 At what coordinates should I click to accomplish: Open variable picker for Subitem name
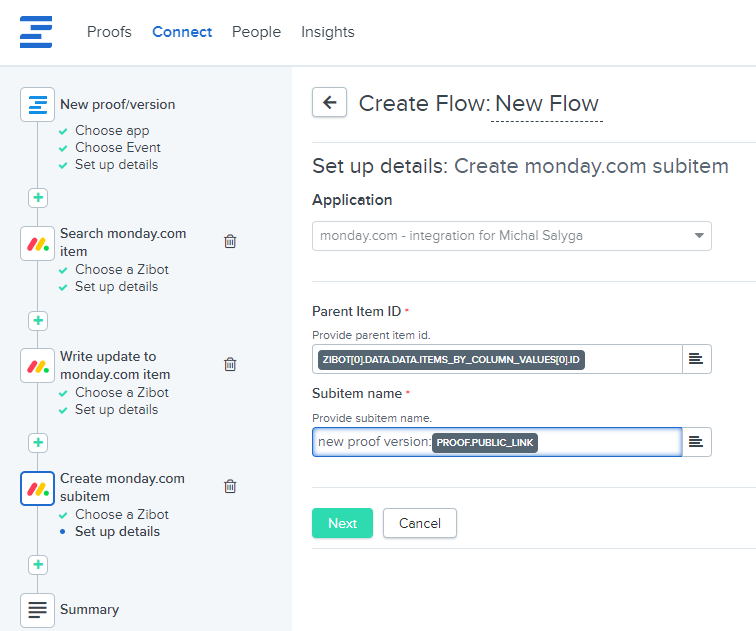(696, 442)
